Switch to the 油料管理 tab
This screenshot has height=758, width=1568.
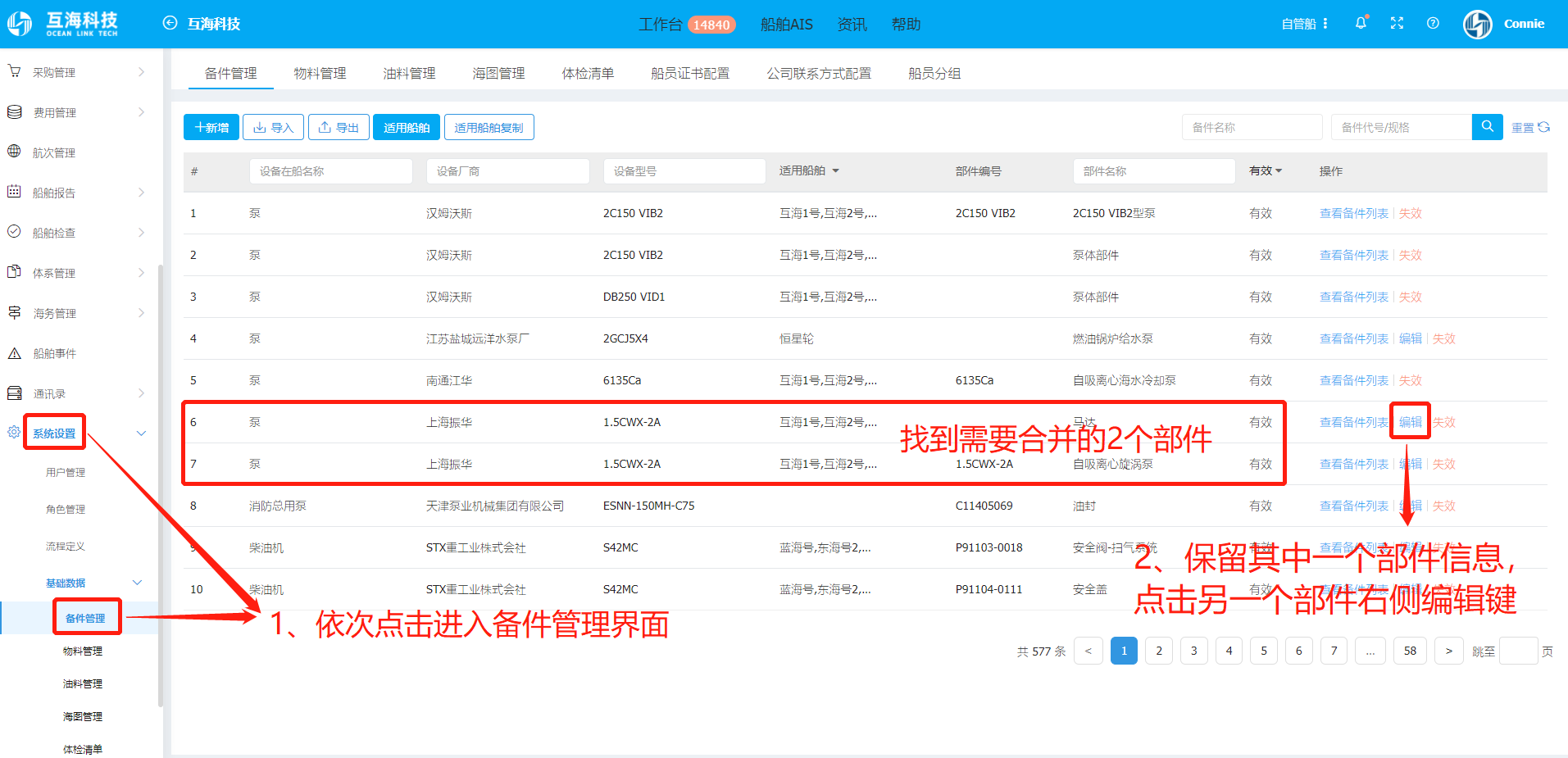click(x=409, y=73)
